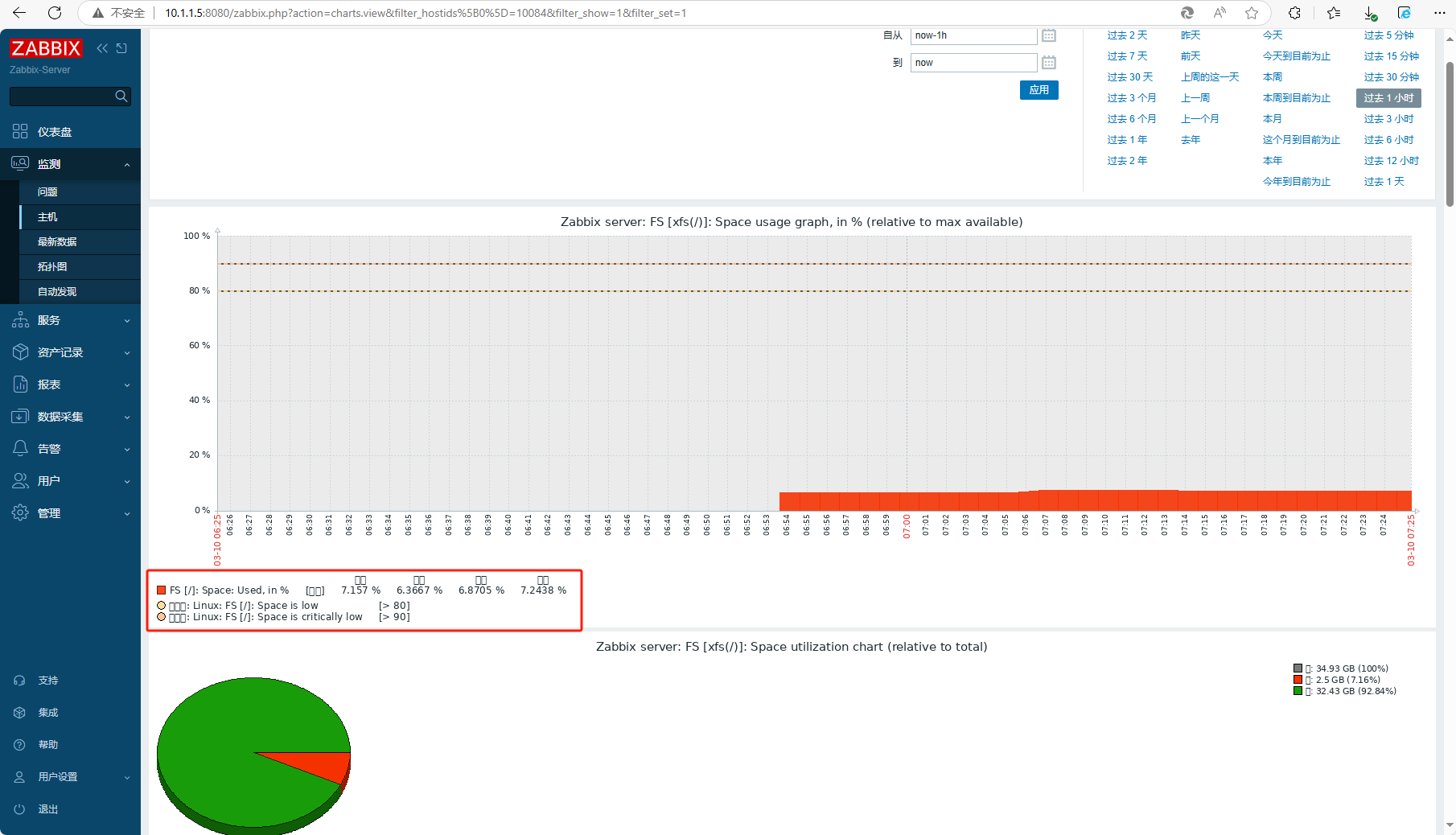Click the magnifier icon in sidebar search
The image size is (1456, 835).
click(121, 97)
